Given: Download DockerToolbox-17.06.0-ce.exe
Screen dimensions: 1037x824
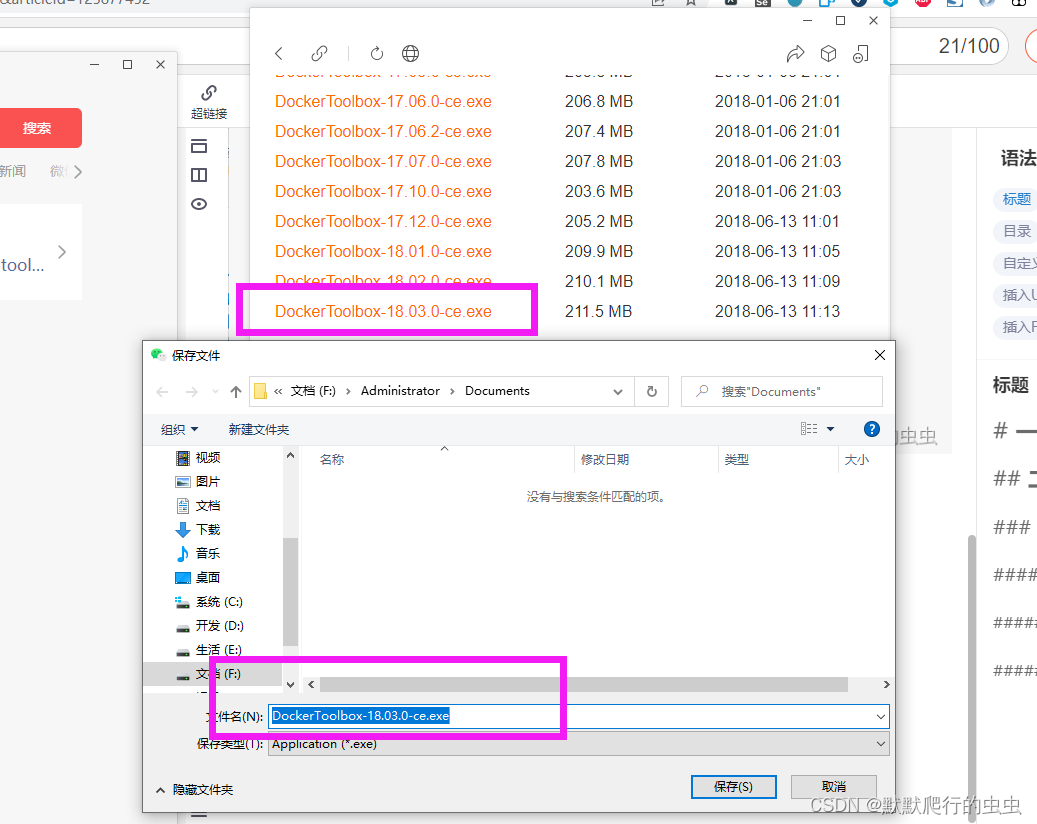Looking at the screenshot, I should click(x=384, y=102).
